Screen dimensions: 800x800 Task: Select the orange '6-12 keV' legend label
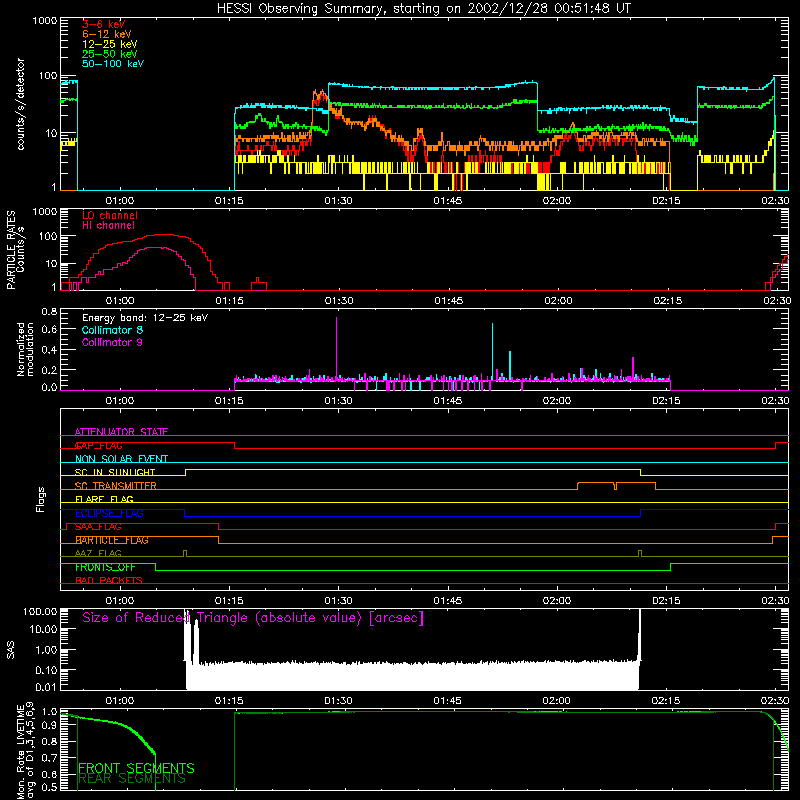point(107,34)
